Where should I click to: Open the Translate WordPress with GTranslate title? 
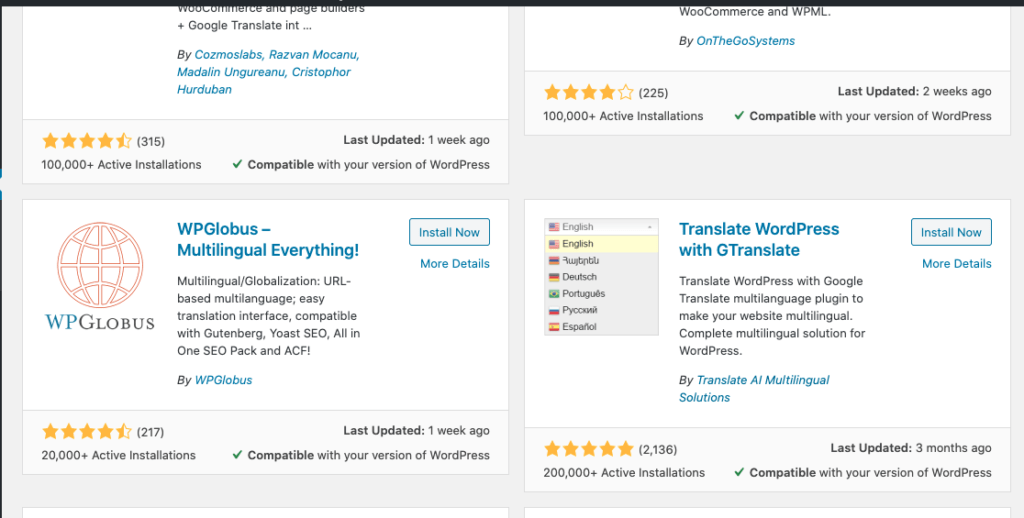point(759,239)
